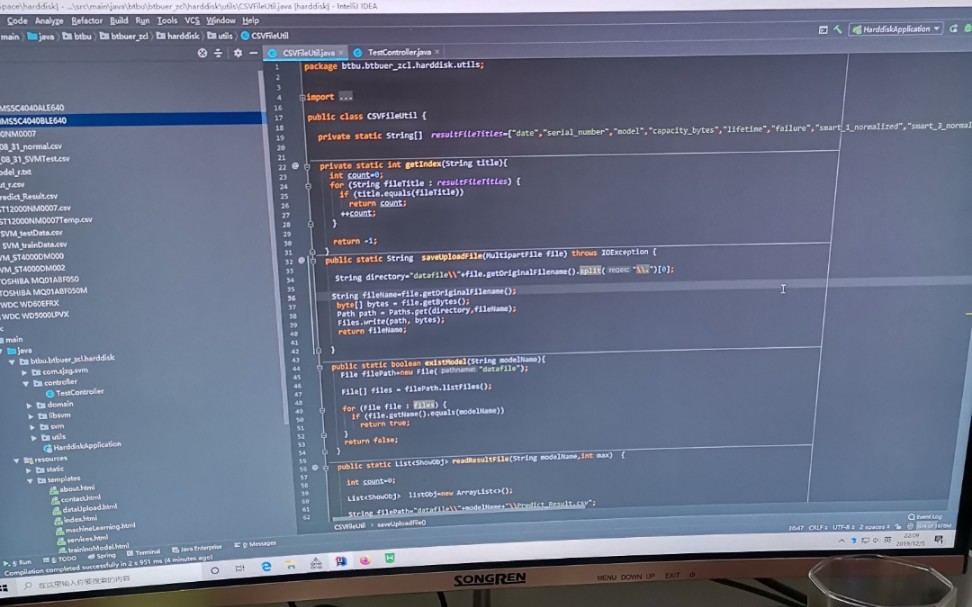Click the CSVFileUtil breadcrumb in navigation bar

265,36
